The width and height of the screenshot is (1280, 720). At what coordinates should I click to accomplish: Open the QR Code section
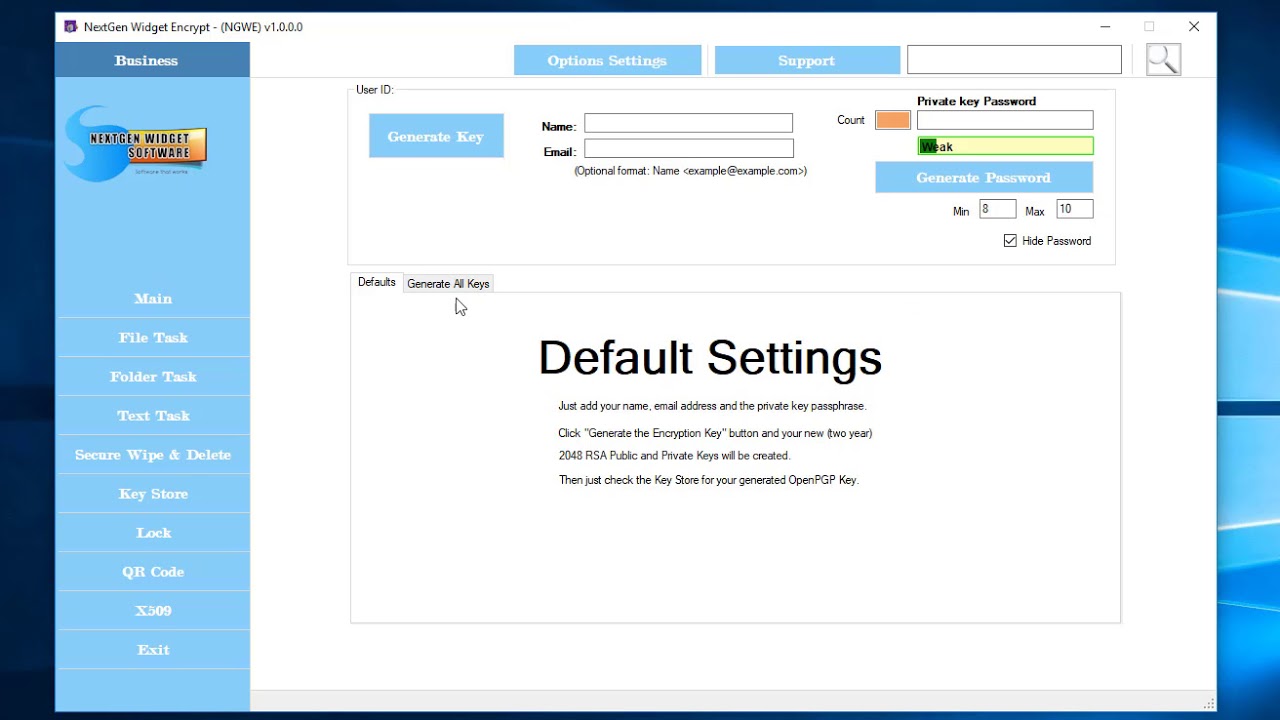pos(153,571)
